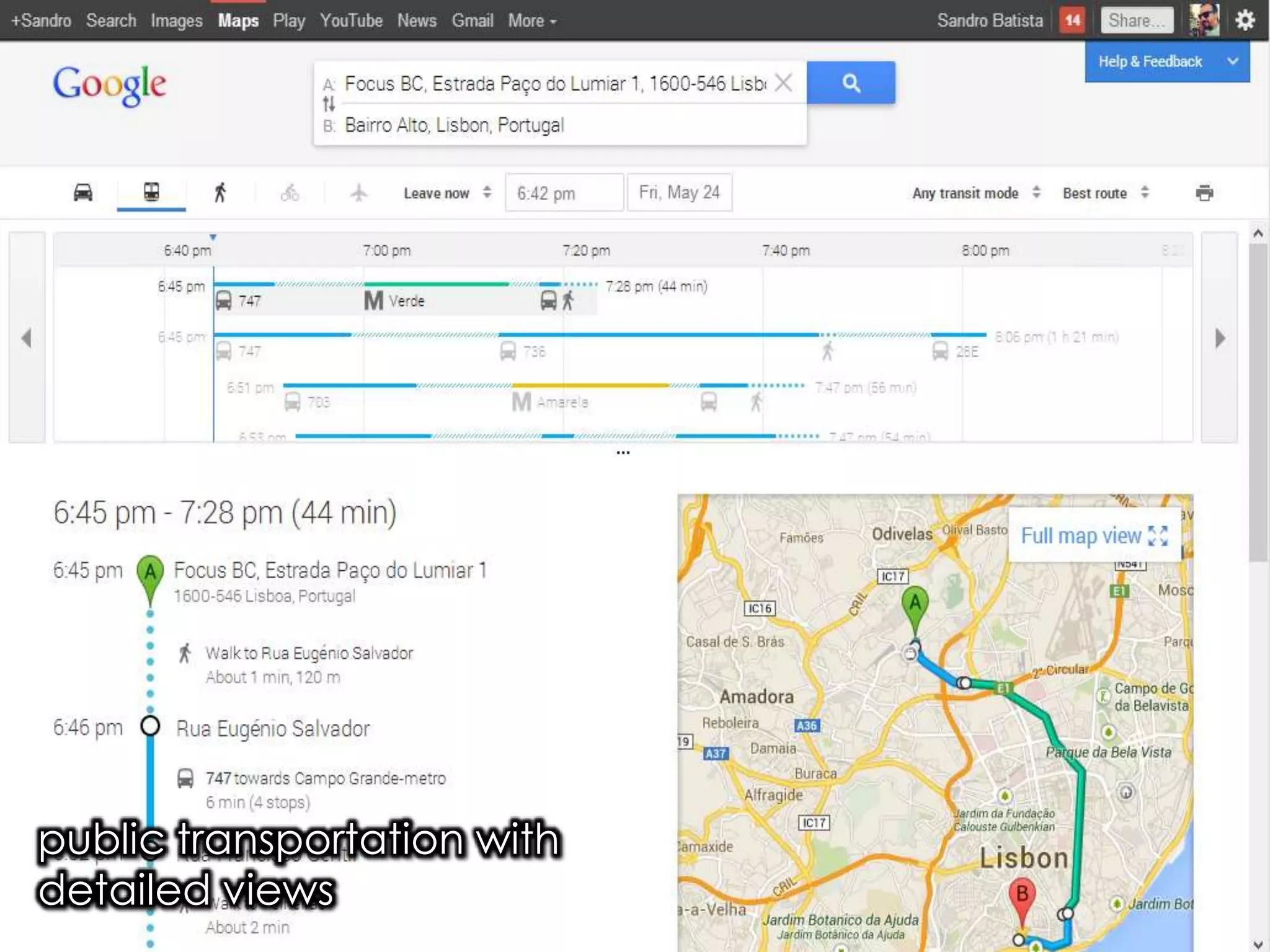The height and width of the screenshot is (952, 1270).
Task: Click Sandro Batista account name
Action: tap(990, 20)
